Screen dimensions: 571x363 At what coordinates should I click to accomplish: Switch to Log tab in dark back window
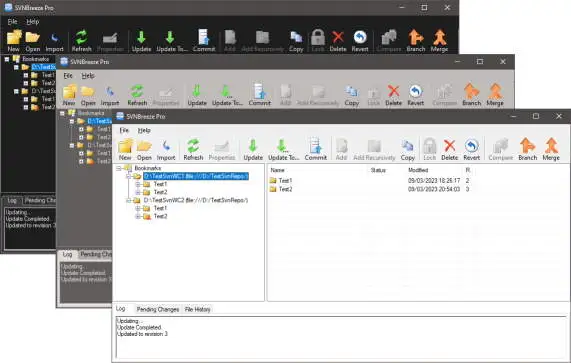point(12,200)
